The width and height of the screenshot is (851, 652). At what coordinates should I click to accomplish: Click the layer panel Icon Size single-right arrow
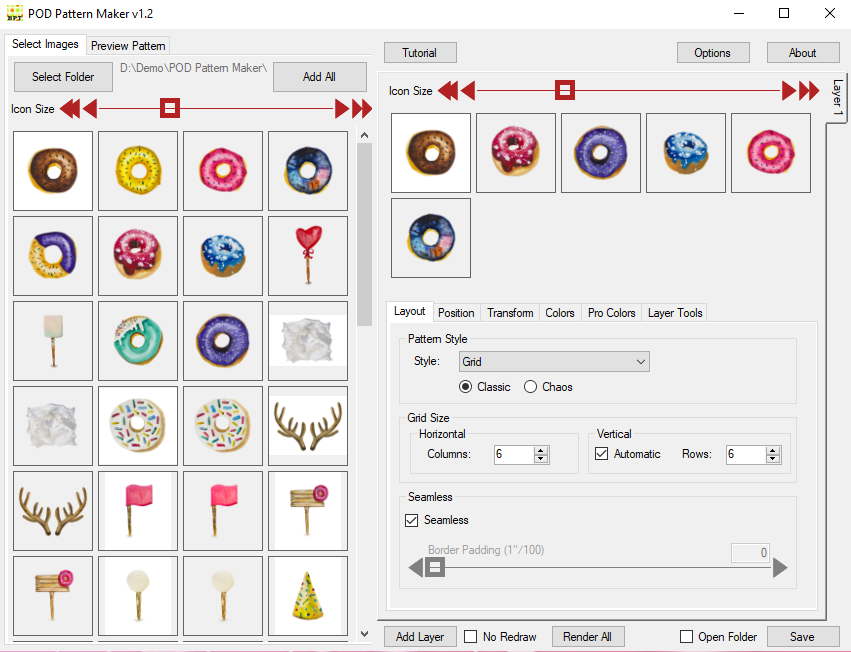click(789, 91)
